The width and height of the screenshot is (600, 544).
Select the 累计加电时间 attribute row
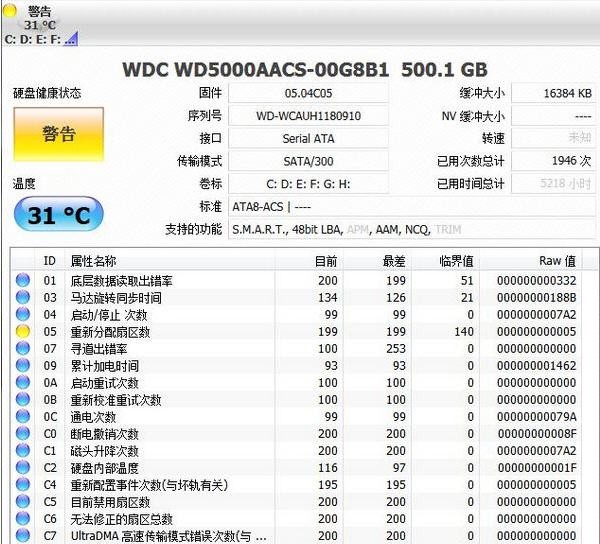(x=297, y=366)
